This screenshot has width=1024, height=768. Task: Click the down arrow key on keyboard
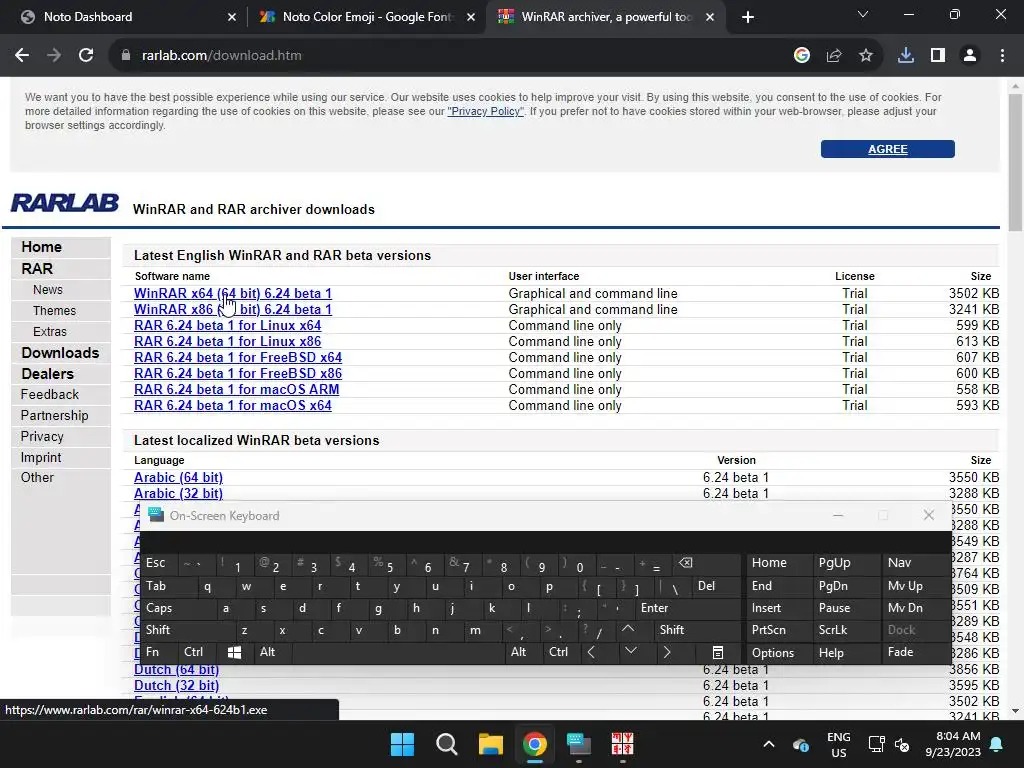[x=630, y=651]
